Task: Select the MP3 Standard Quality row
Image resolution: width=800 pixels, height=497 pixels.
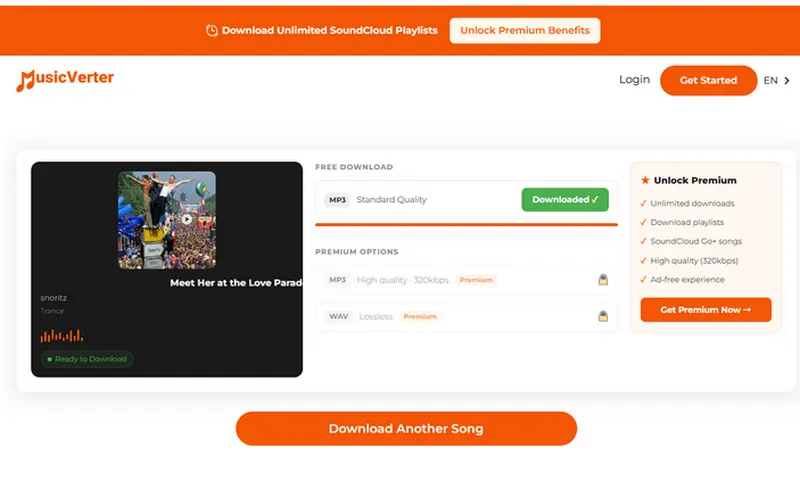Action: pos(466,200)
